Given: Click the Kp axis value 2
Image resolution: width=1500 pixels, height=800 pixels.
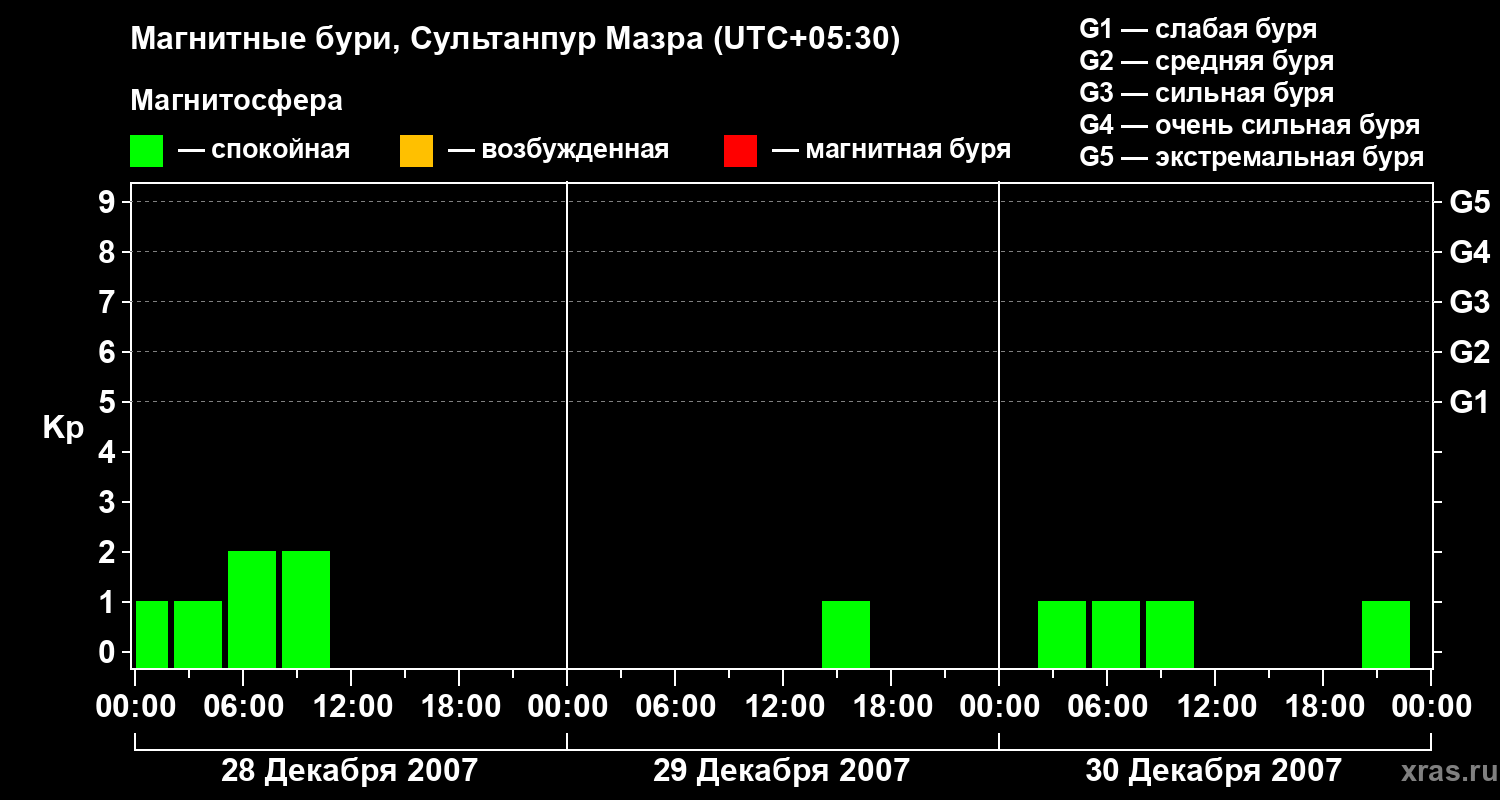Looking at the screenshot, I should point(109,552).
